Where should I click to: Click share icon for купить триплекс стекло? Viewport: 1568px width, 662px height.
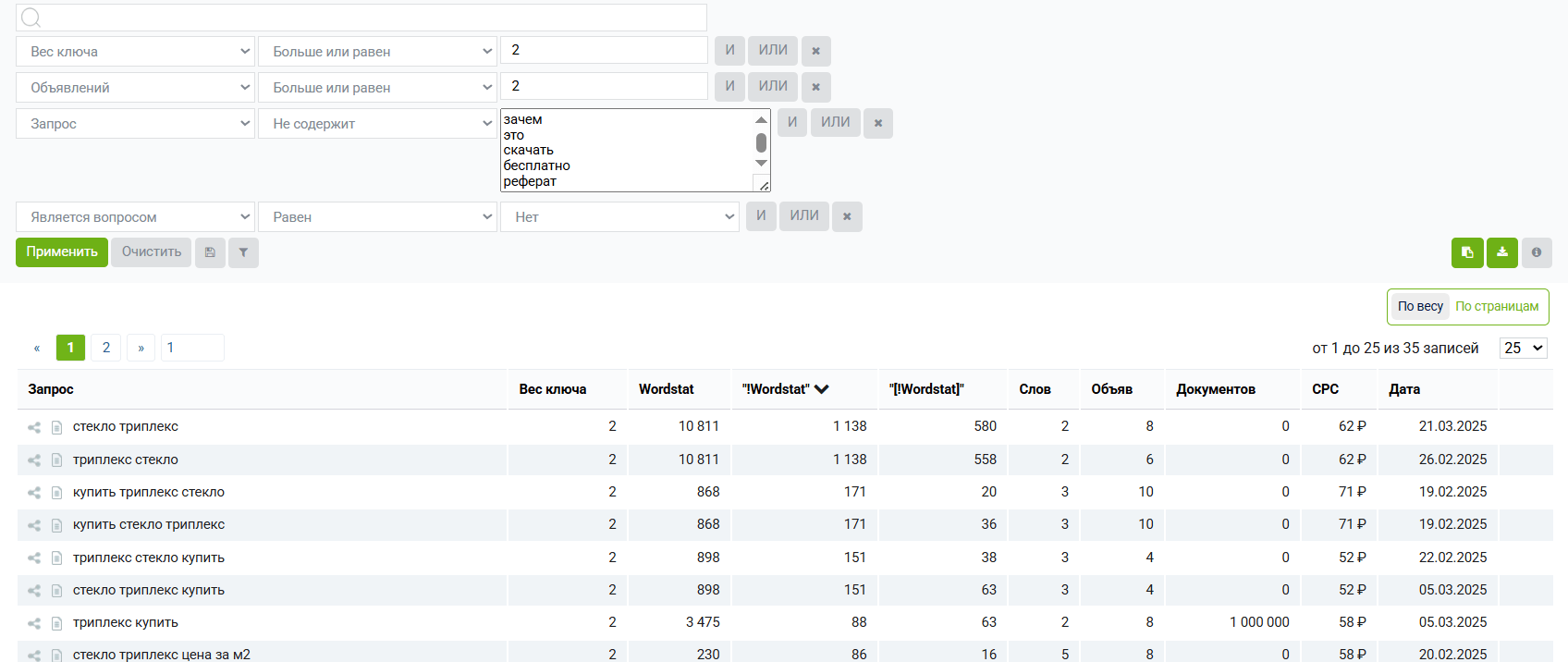[x=34, y=493]
